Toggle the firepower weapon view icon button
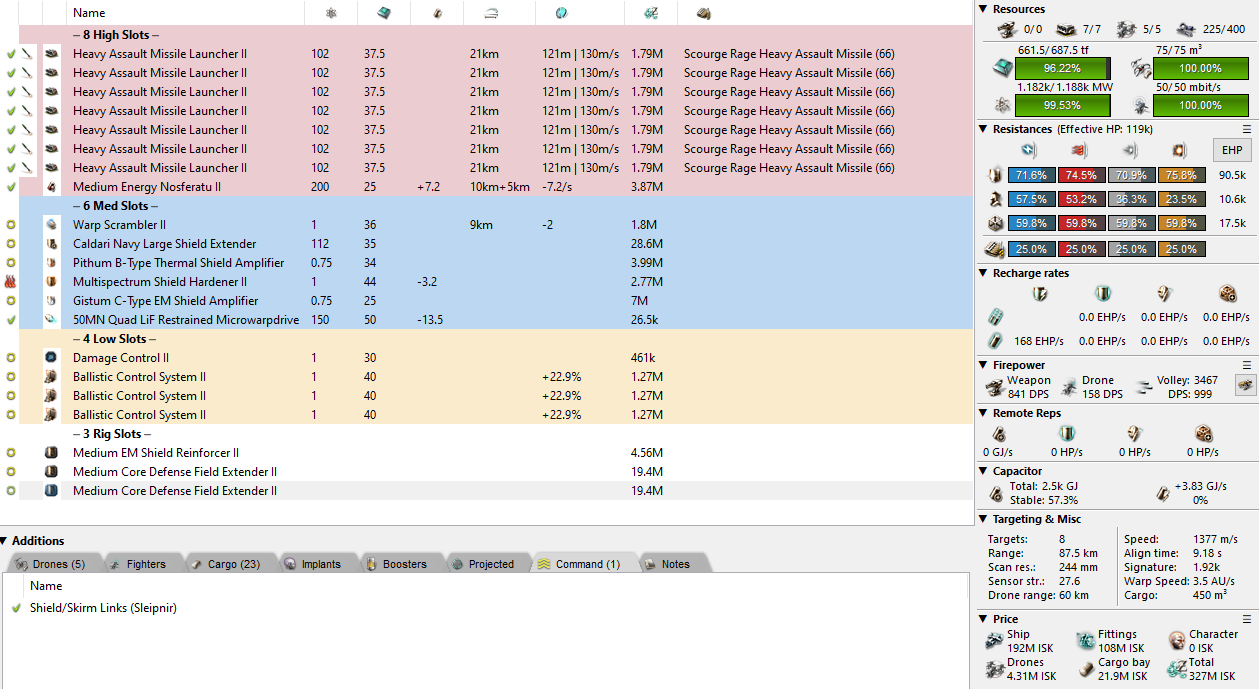1259x689 pixels. (1245, 386)
